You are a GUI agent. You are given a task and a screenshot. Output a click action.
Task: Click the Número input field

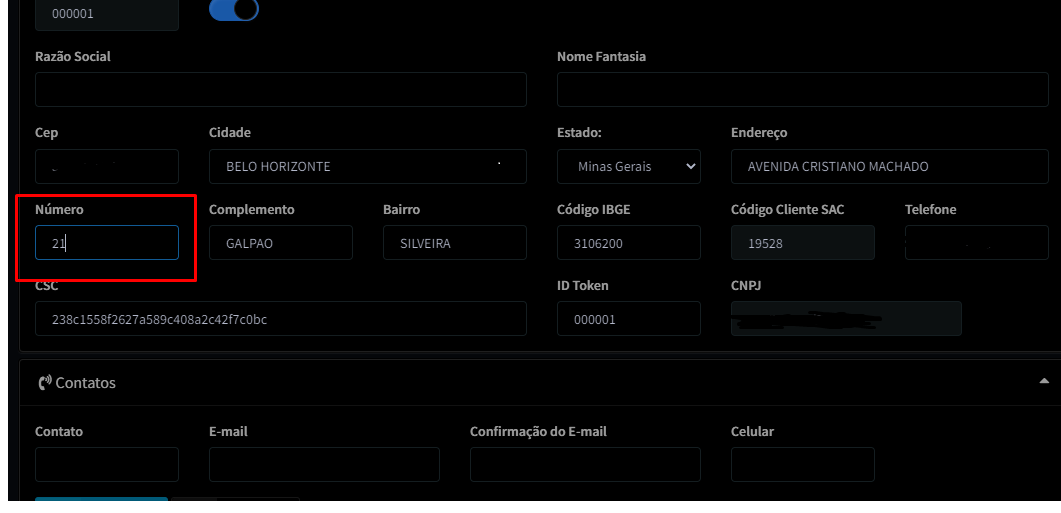tap(107, 242)
